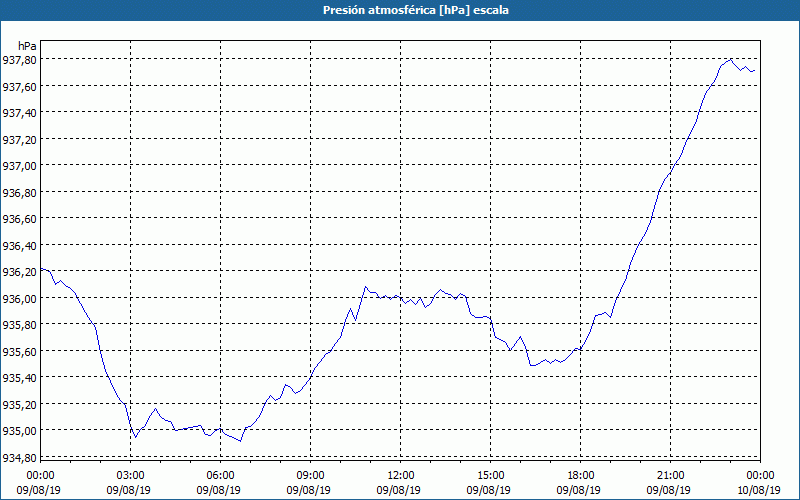Select the 934,80 y-axis value
Screen dimensions: 800x500
pos(20,458)
